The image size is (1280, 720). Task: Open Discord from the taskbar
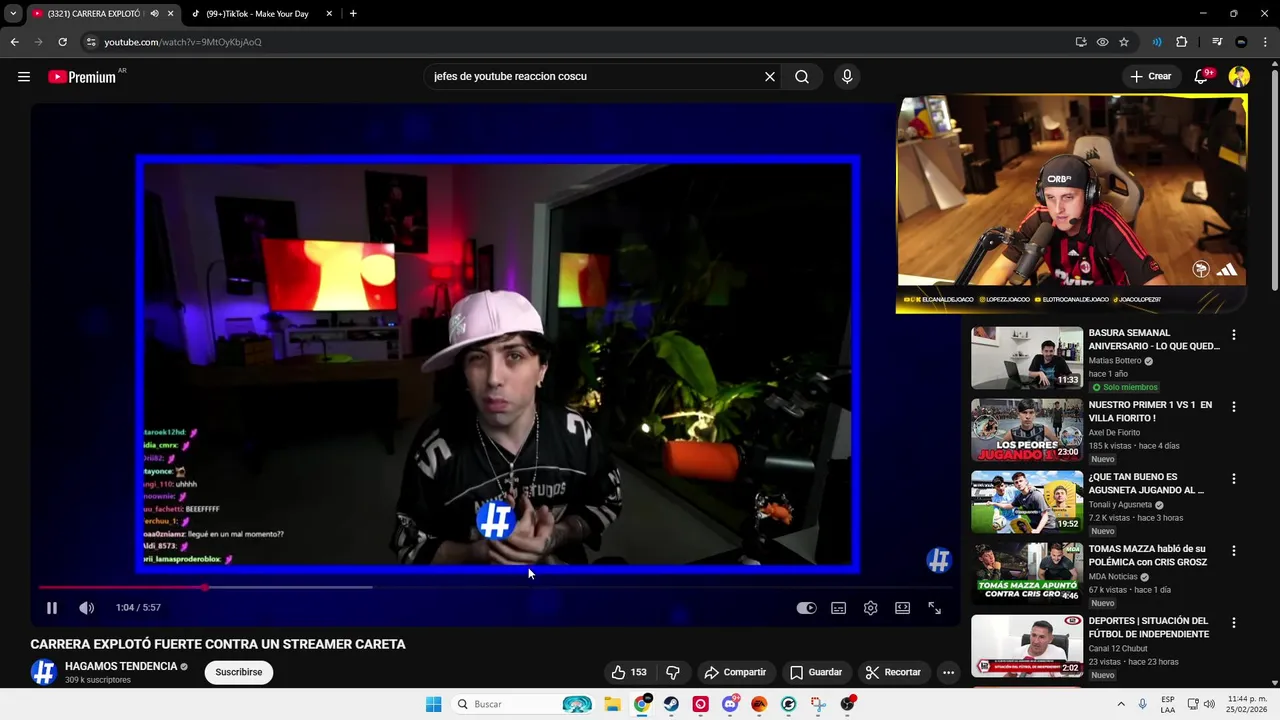730,704
